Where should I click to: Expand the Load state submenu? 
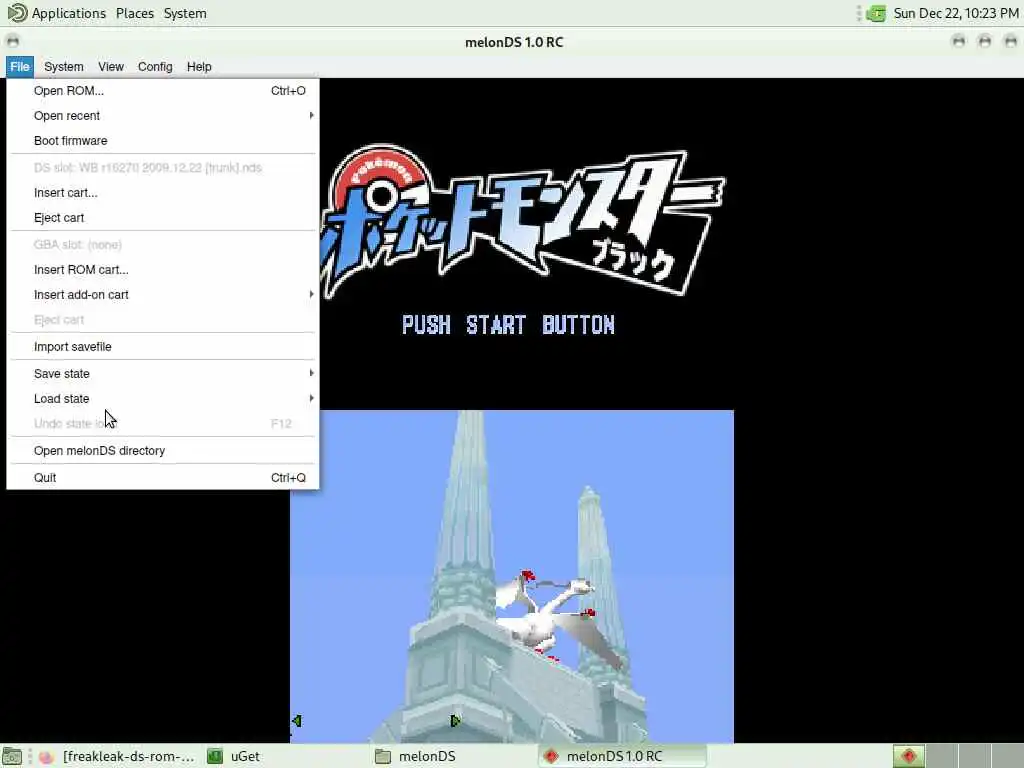click(x=163, y=398)
